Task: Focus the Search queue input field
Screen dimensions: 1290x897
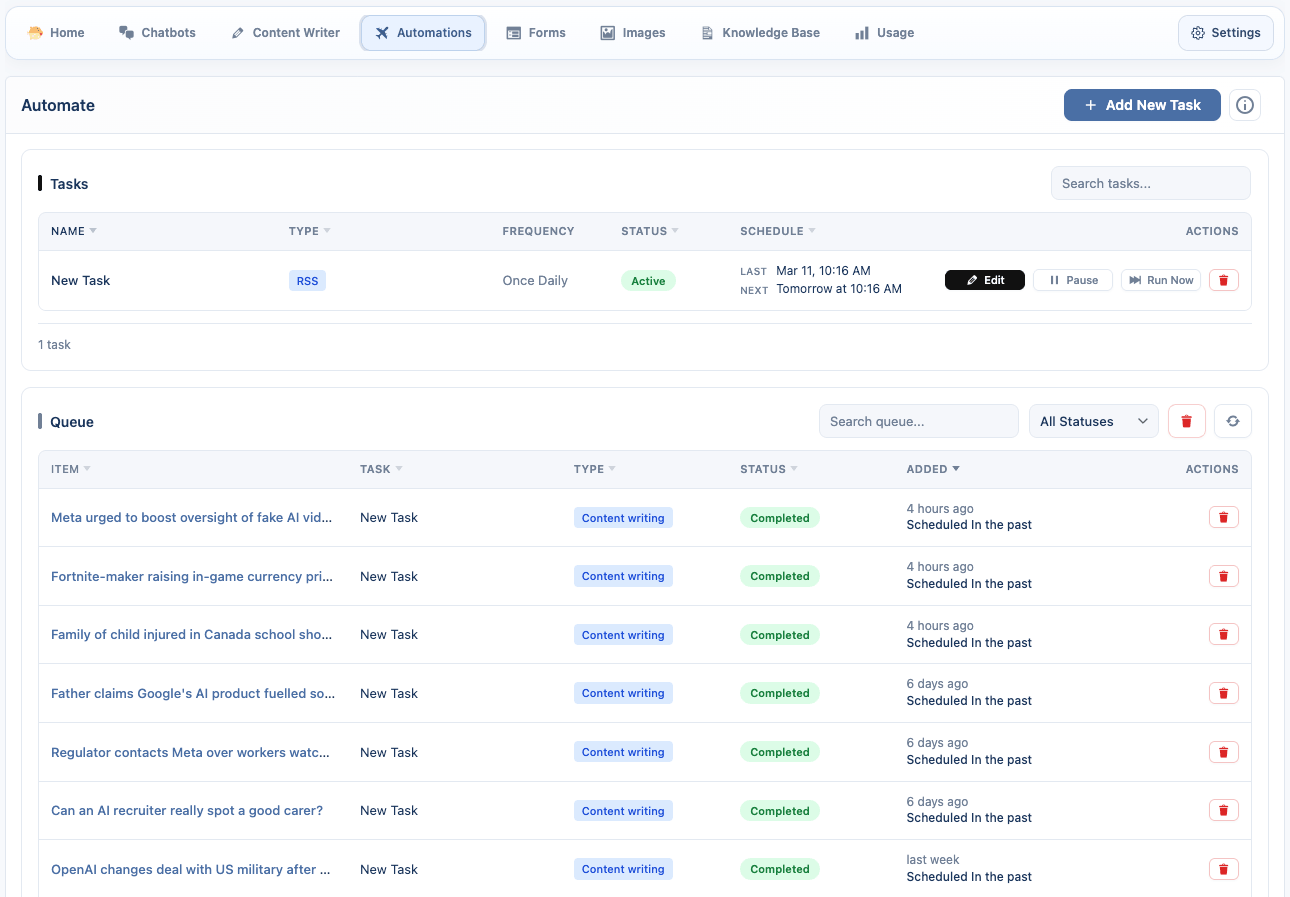Action: click(x=917, y=421)
